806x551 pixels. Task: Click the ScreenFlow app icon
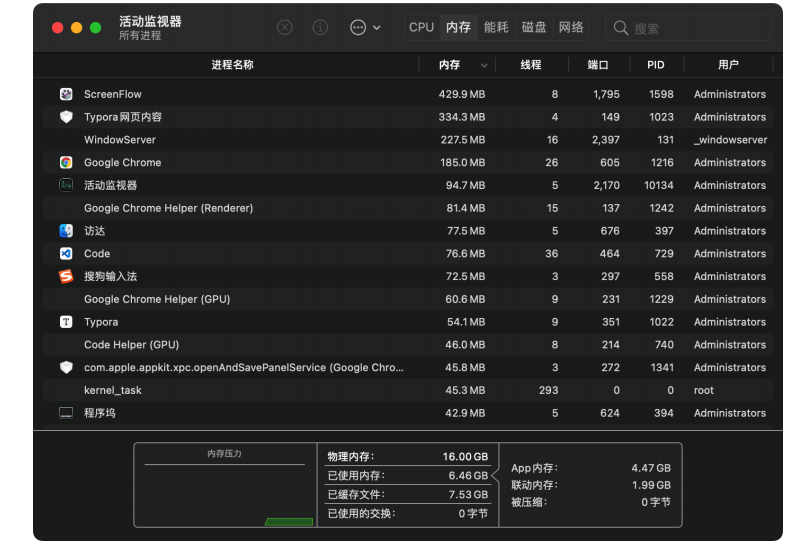[x=66, y=94]
